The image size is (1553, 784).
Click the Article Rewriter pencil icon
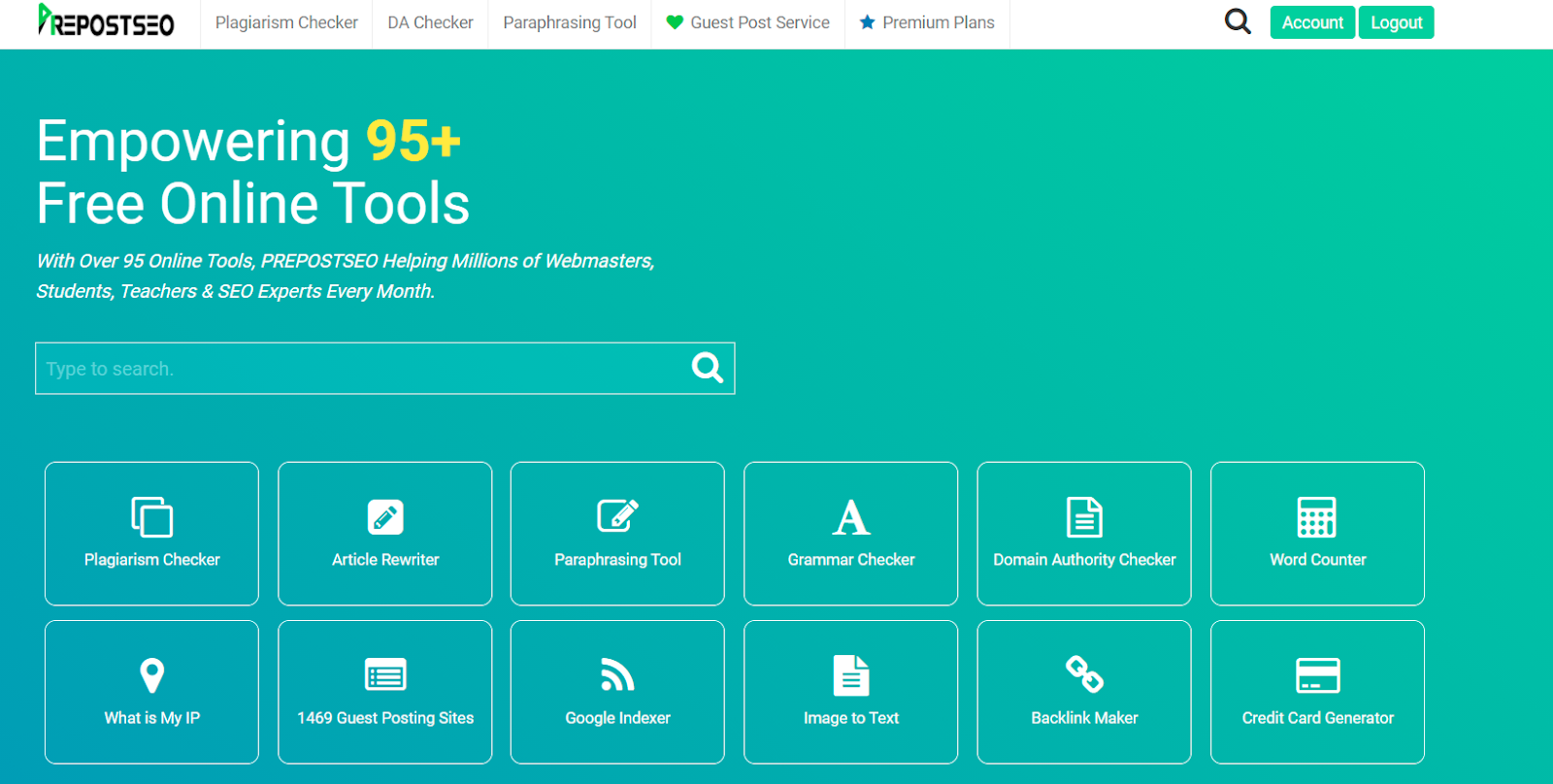[x=385, y=517]
